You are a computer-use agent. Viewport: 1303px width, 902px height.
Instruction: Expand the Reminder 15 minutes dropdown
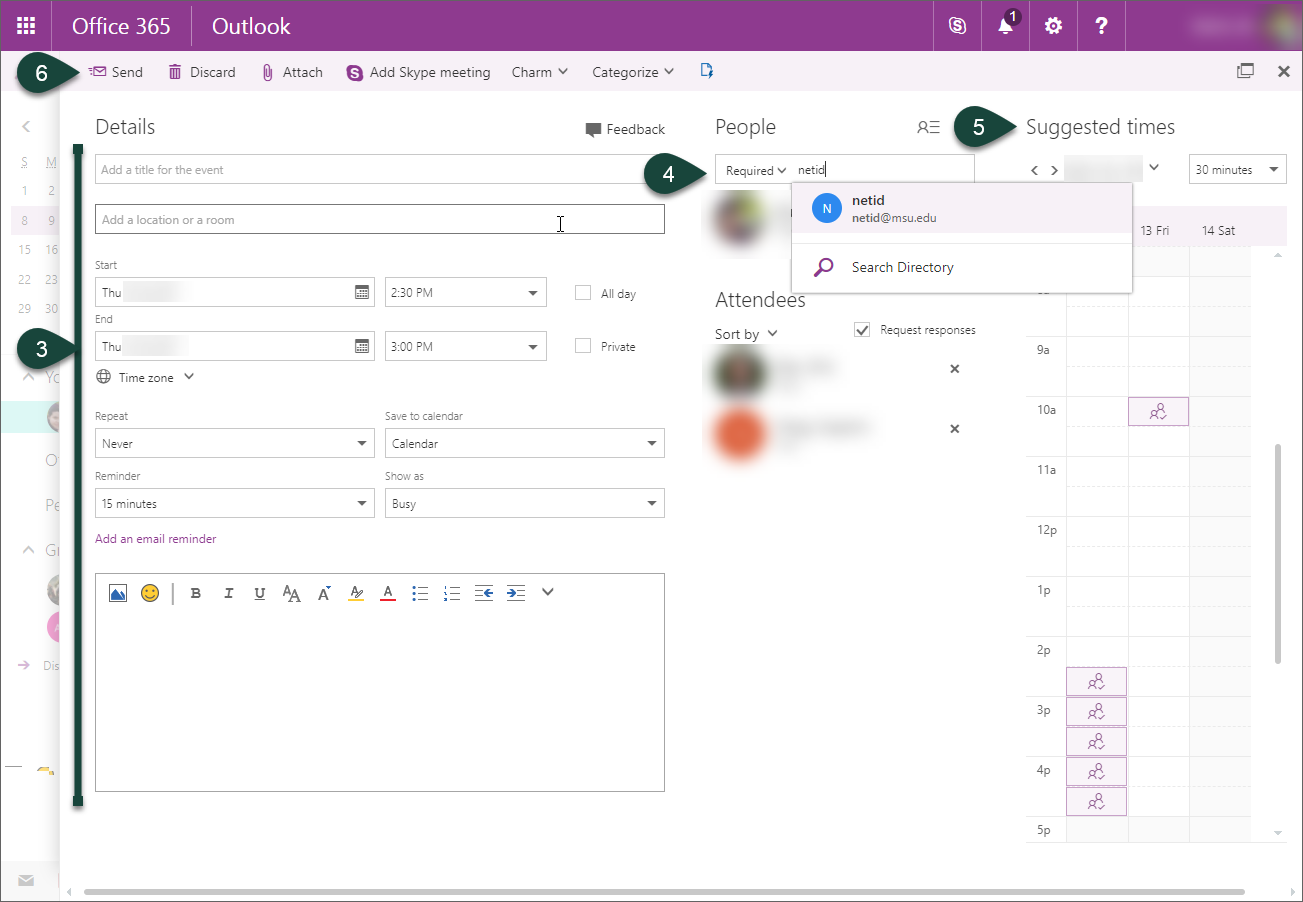[234, 504]
